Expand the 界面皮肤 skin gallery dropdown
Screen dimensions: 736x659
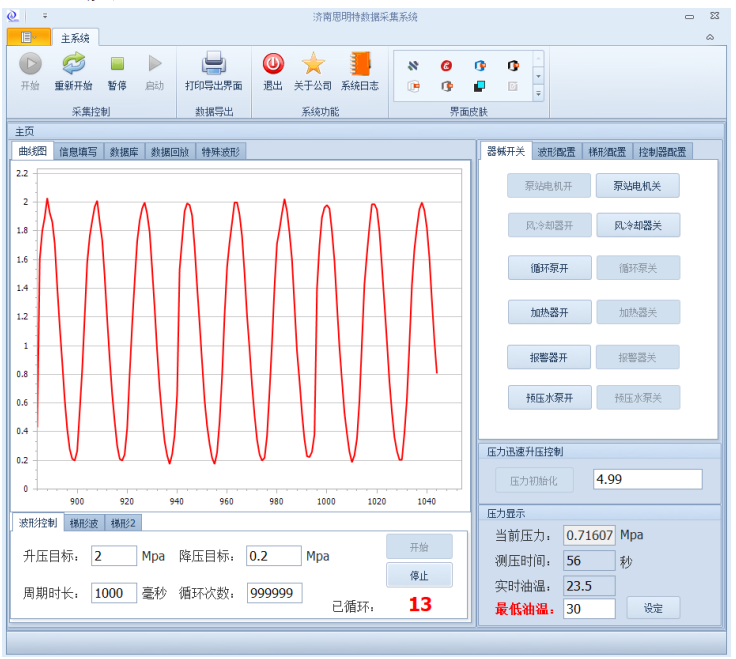[538, 93]
